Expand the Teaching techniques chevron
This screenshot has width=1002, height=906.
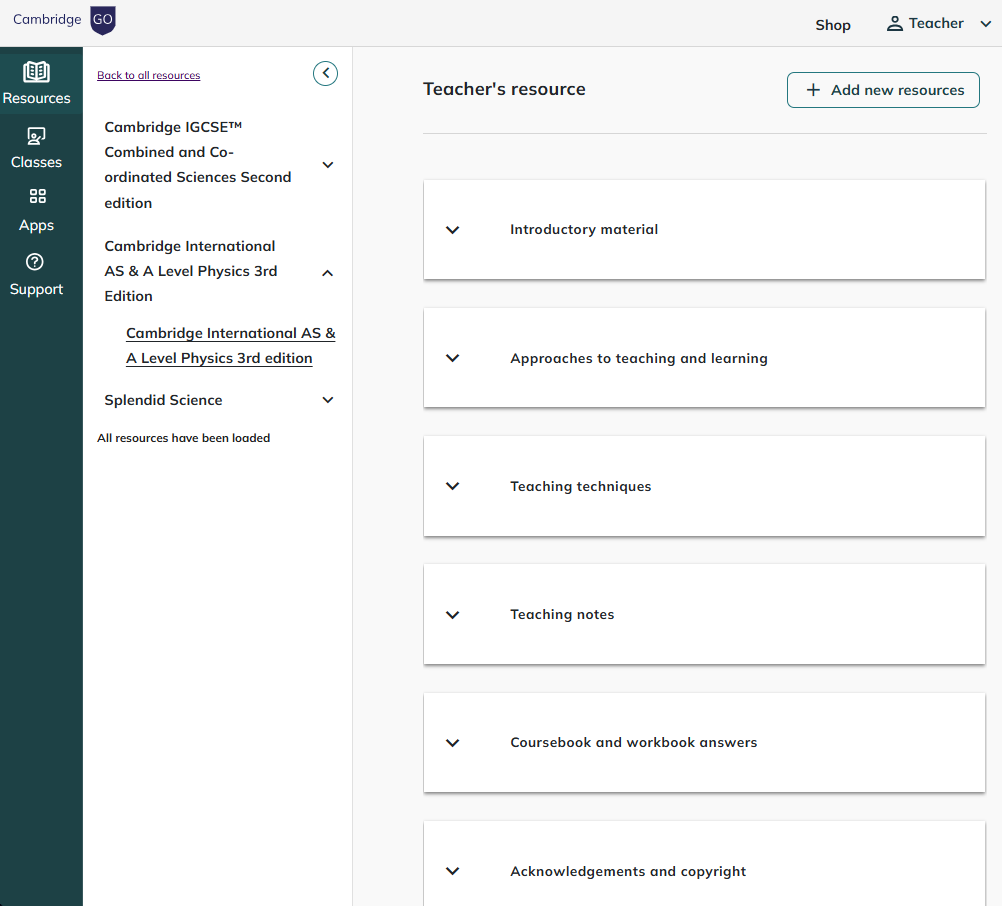[452, 486]
